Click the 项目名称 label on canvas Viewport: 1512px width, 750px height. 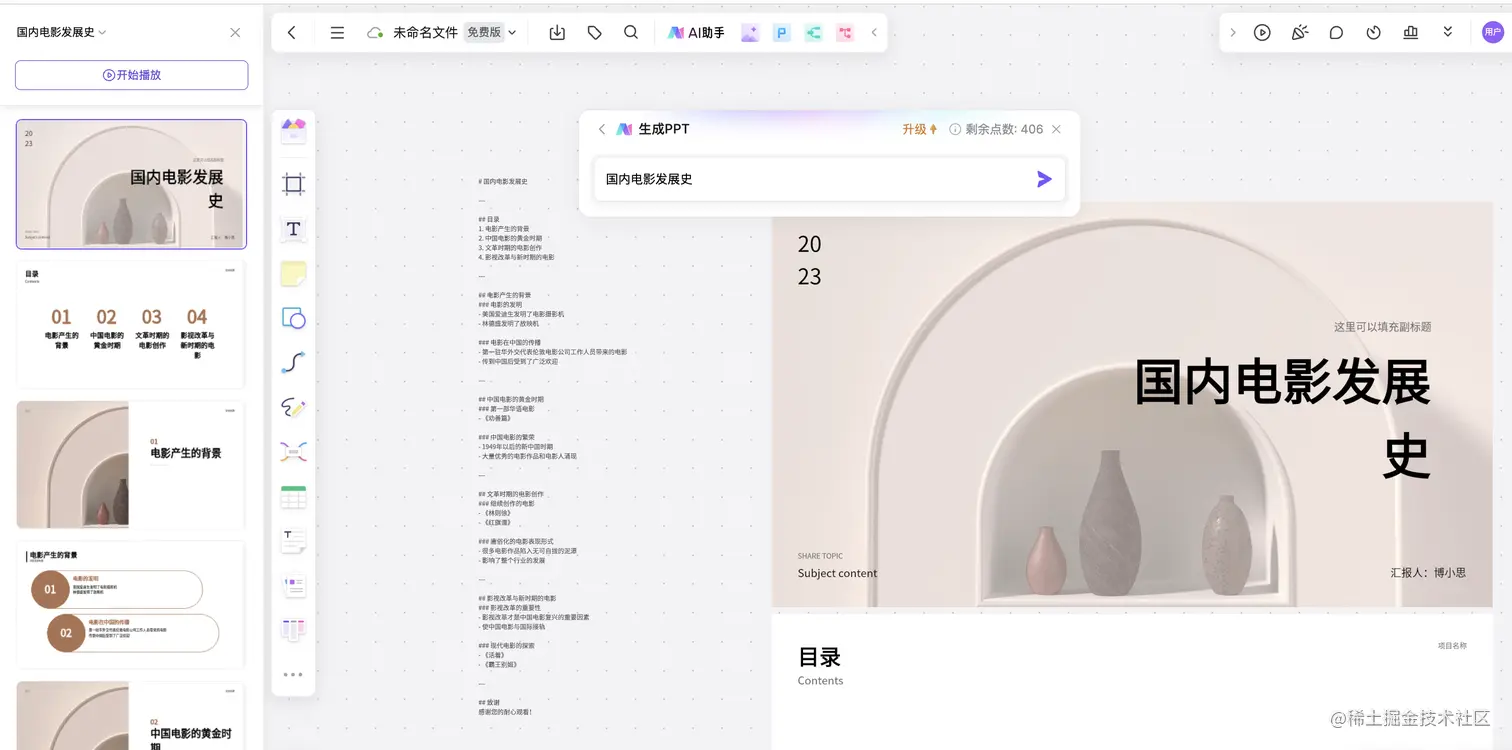pyautogui.click(x=1452, y=646)
